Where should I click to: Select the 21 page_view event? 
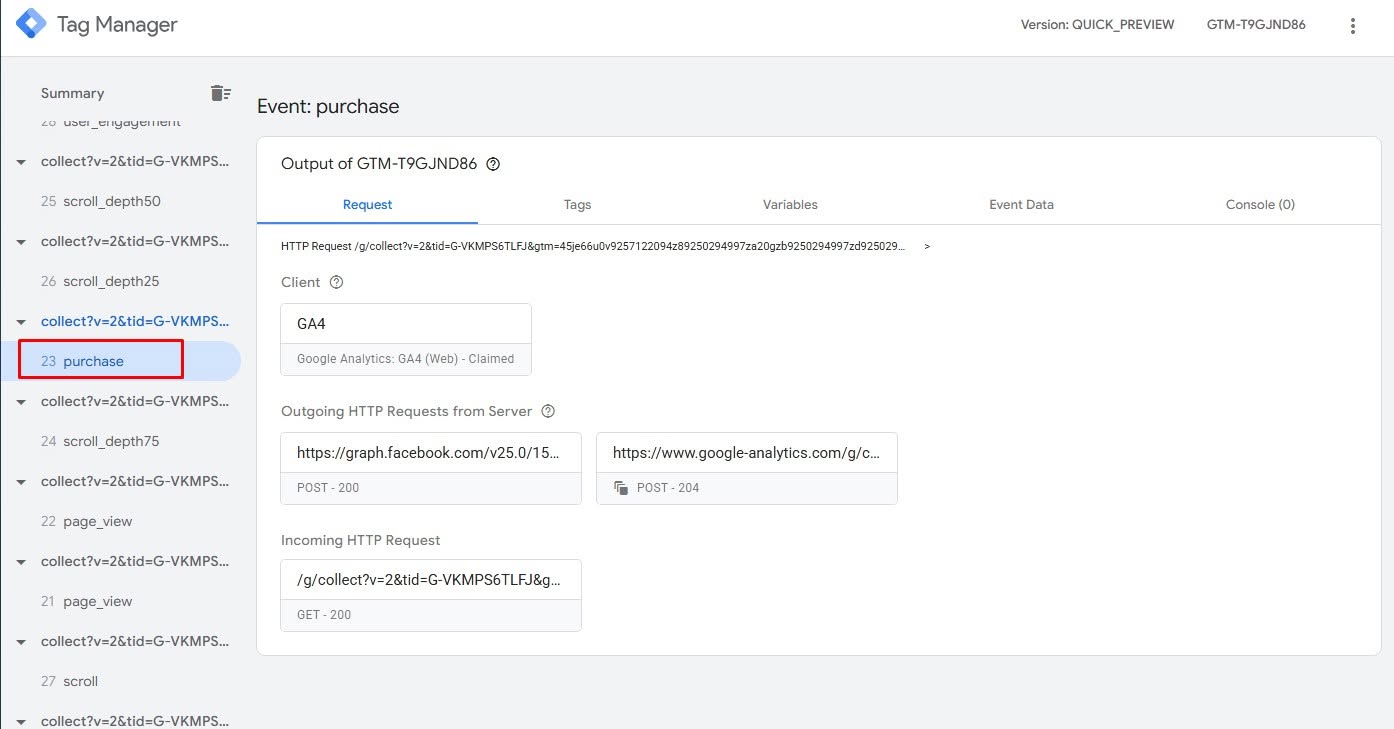pyautogui.click(x=87, y=601)
